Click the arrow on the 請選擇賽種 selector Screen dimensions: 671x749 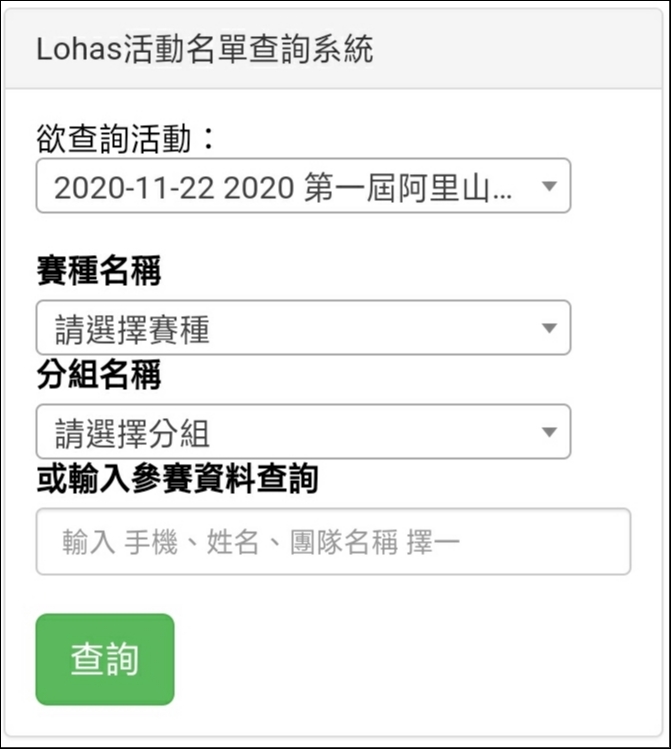[548, 328]
